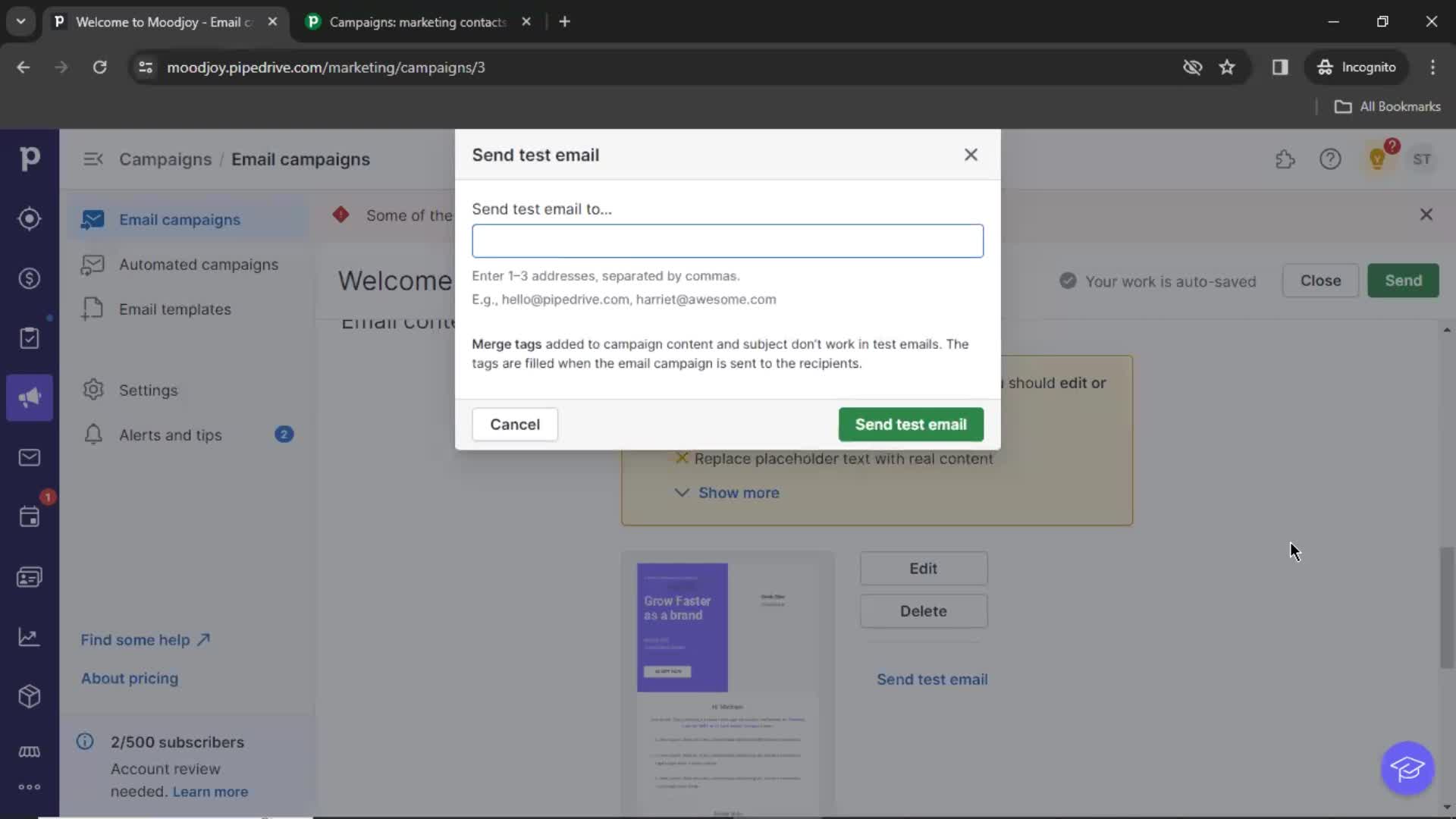Click the Send test email button

[911, 424]
